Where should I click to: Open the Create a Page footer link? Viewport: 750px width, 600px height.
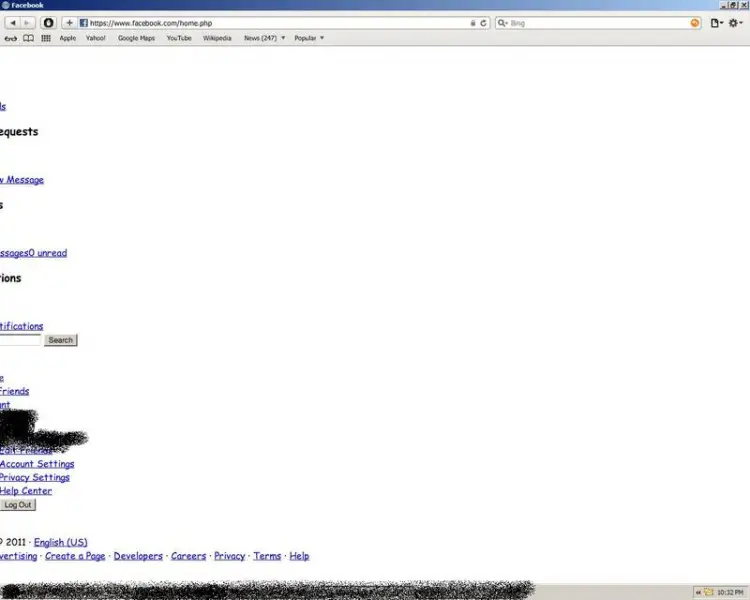(x=75, y=556)
